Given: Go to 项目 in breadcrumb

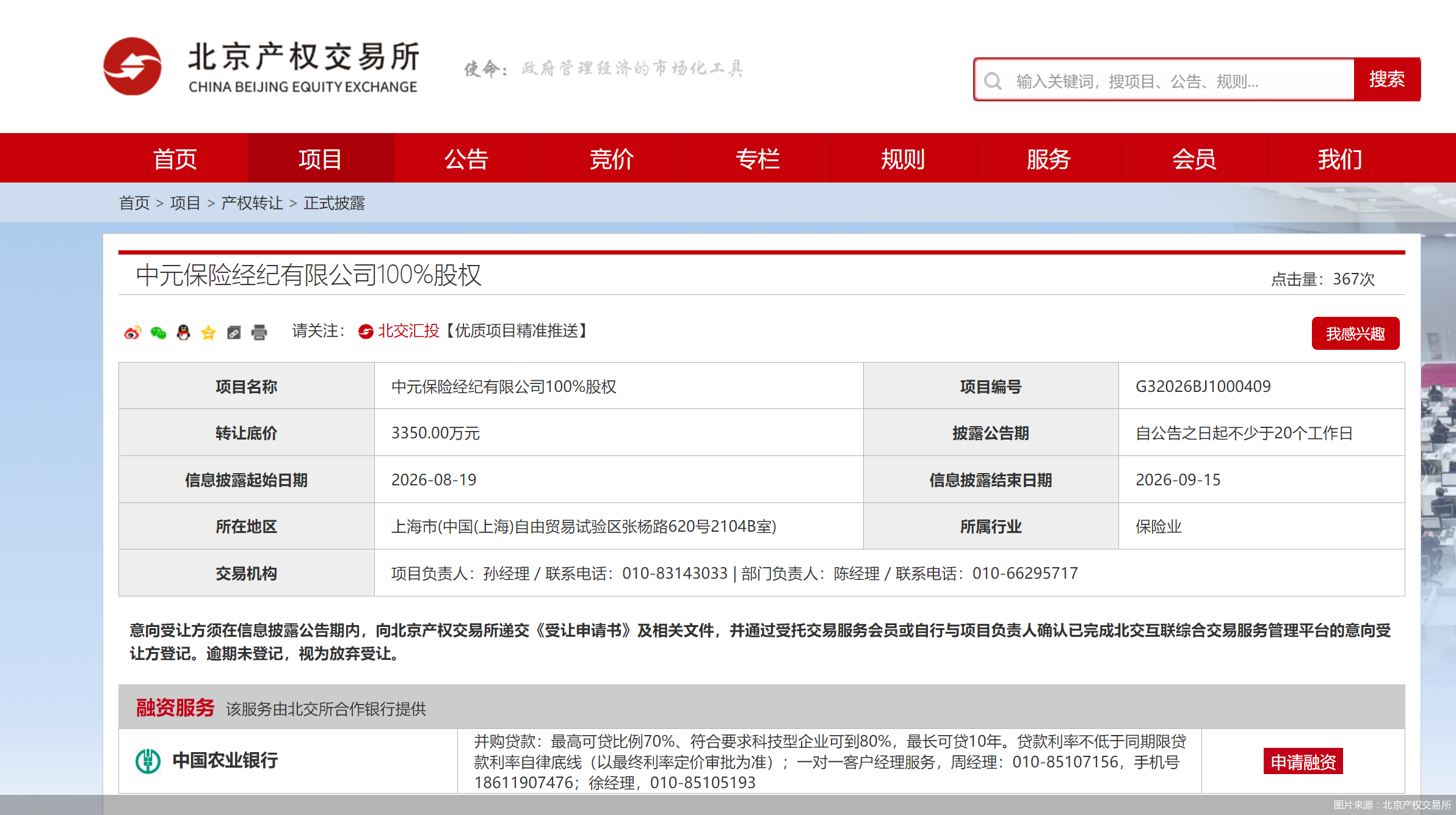Looking at the screenshot, I should [186, 203].
